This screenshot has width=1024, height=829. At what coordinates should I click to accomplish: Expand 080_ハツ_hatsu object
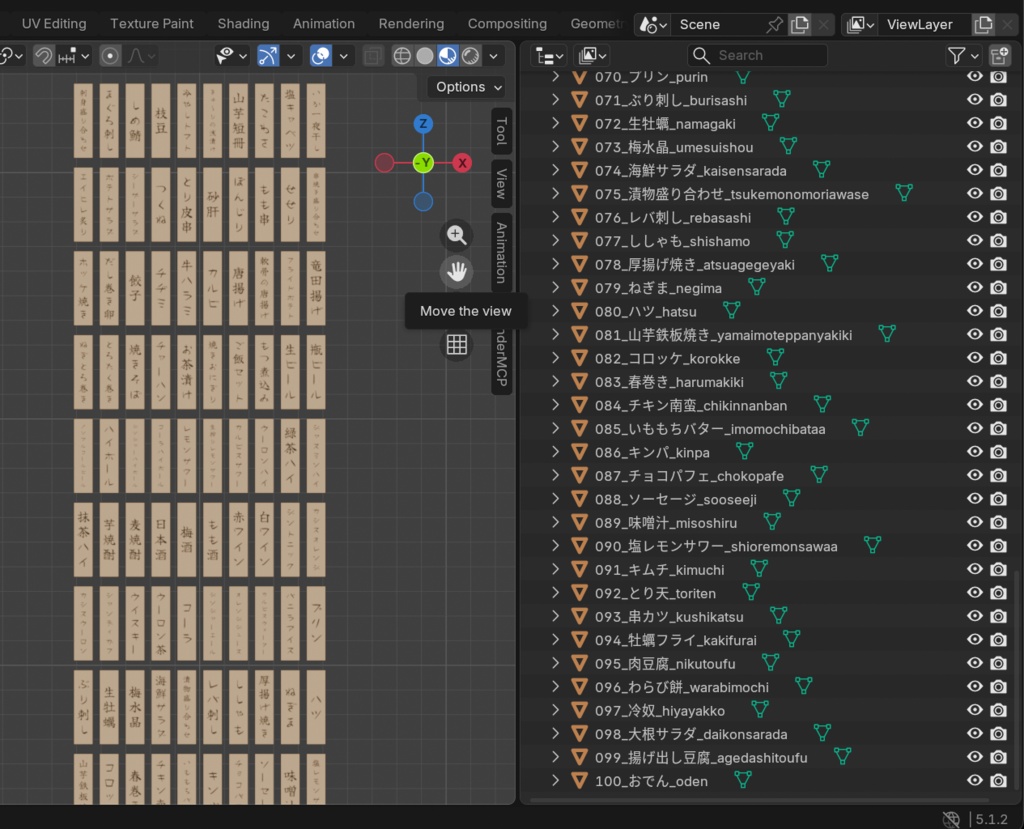point(555,311)
